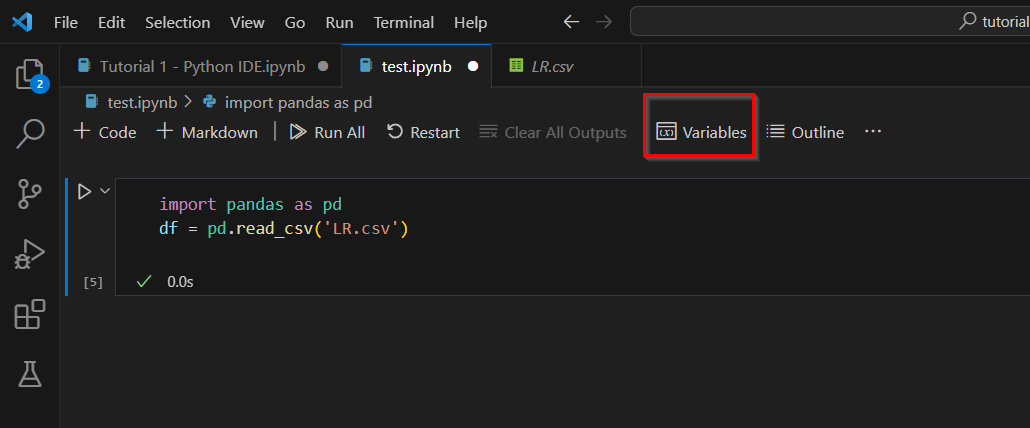Open the Selection menu
1030x428 pixels.
point(177,22)
